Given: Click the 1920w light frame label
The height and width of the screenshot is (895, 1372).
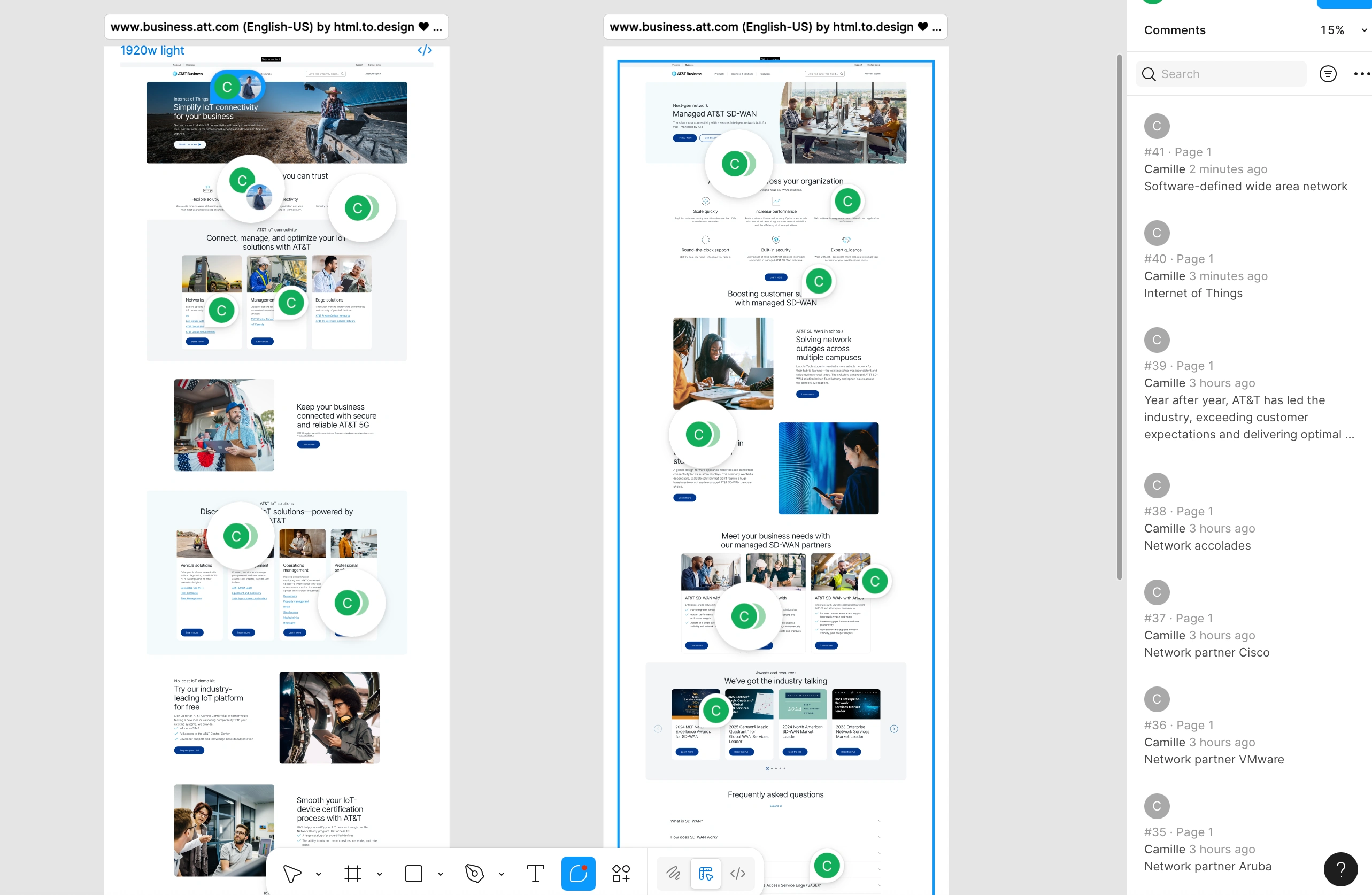Looking at the screenshot, I should coord(152,50).
